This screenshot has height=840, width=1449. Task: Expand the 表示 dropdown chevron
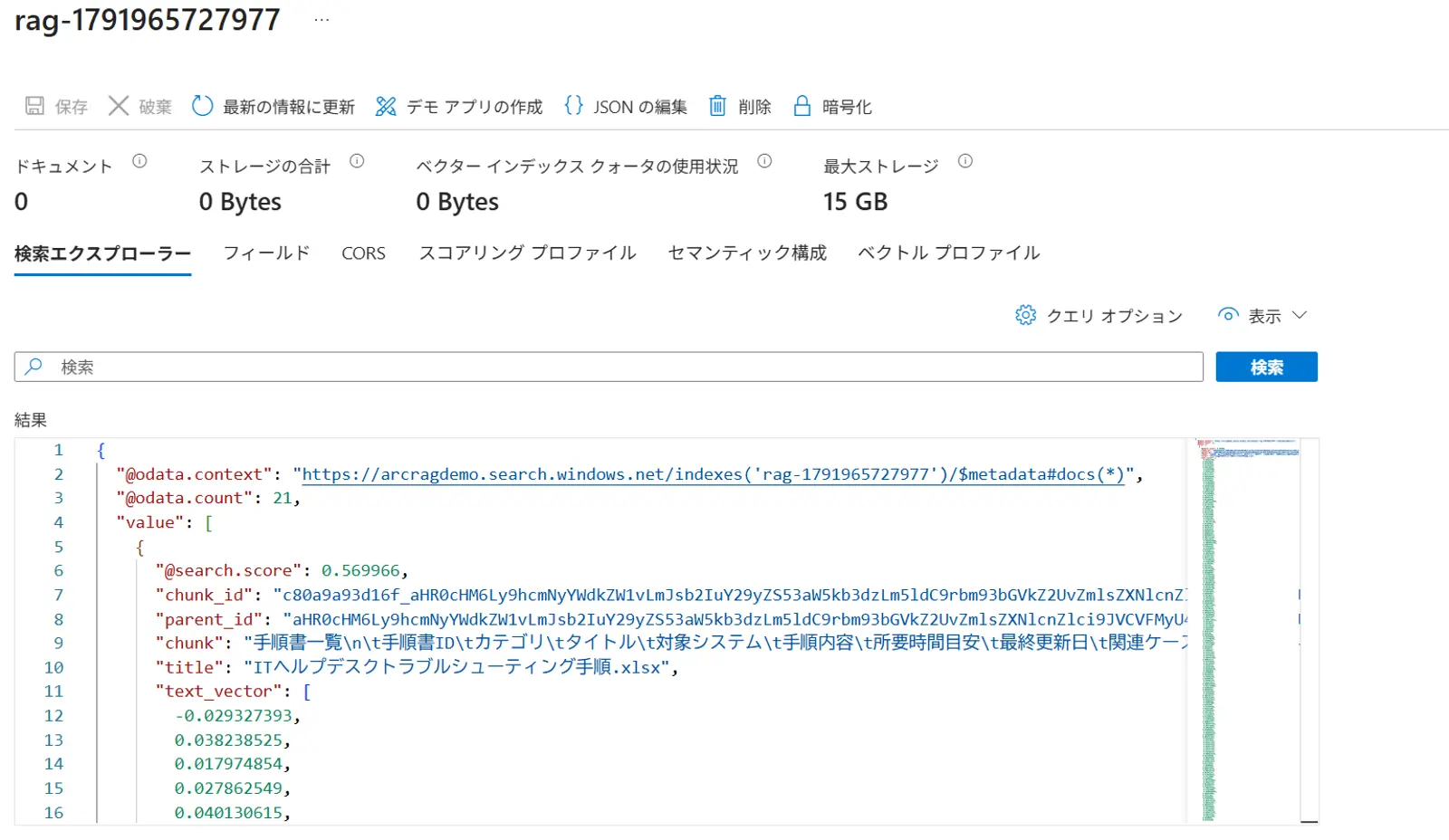click(1300, 315)
